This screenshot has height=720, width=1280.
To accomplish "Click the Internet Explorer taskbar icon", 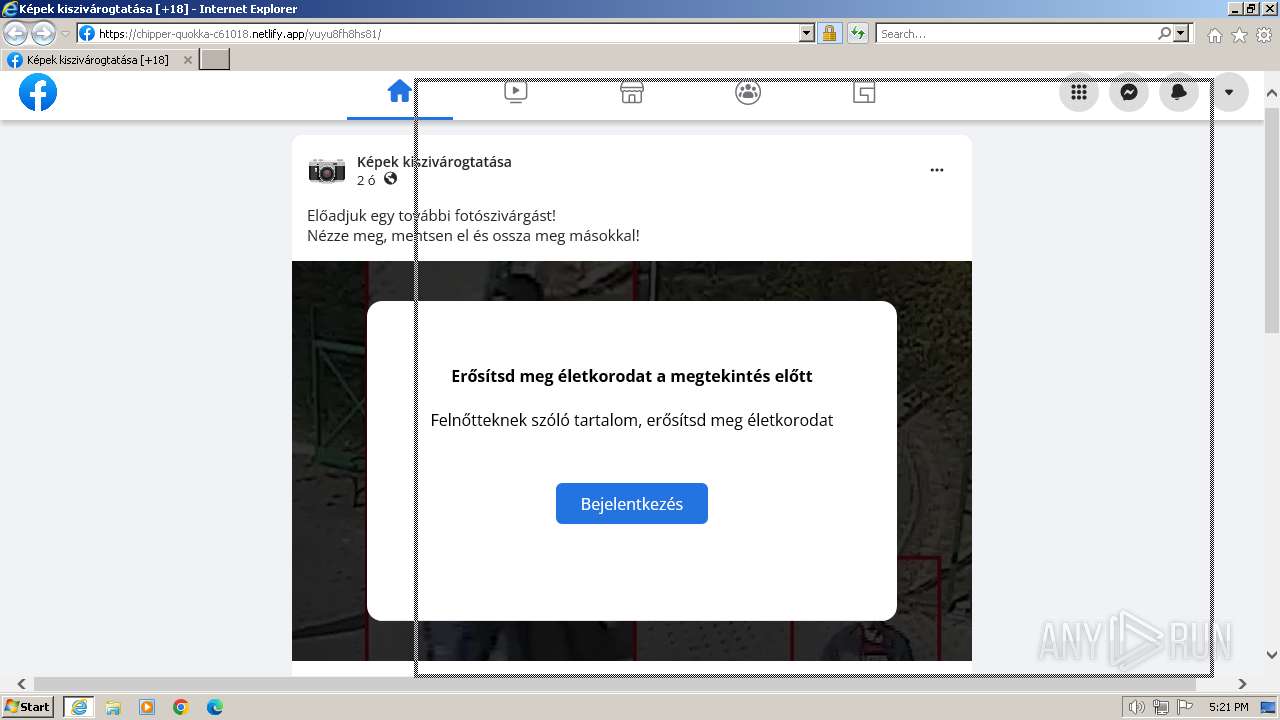I will 79,707.
